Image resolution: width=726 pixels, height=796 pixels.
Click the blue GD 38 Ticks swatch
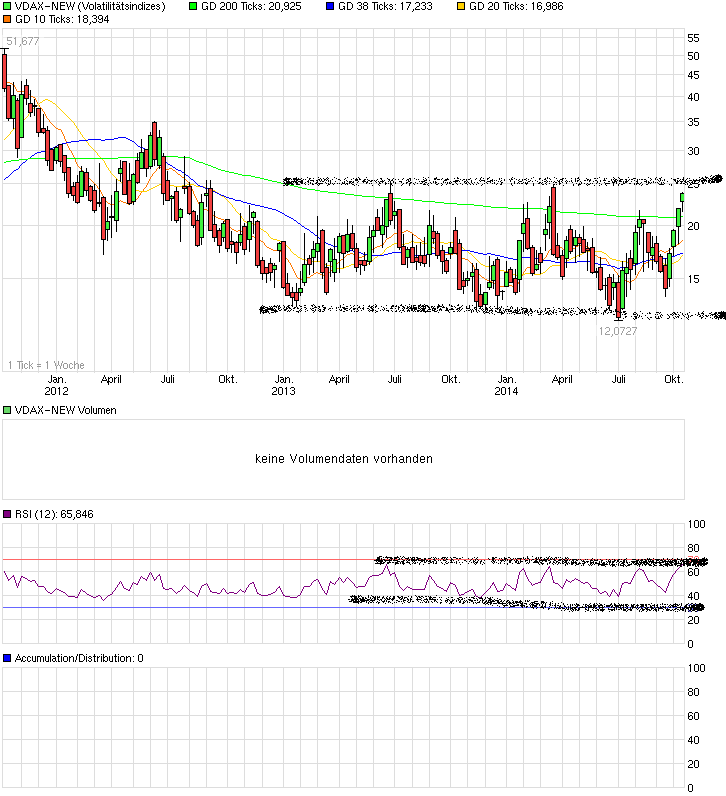pos(330,7)
